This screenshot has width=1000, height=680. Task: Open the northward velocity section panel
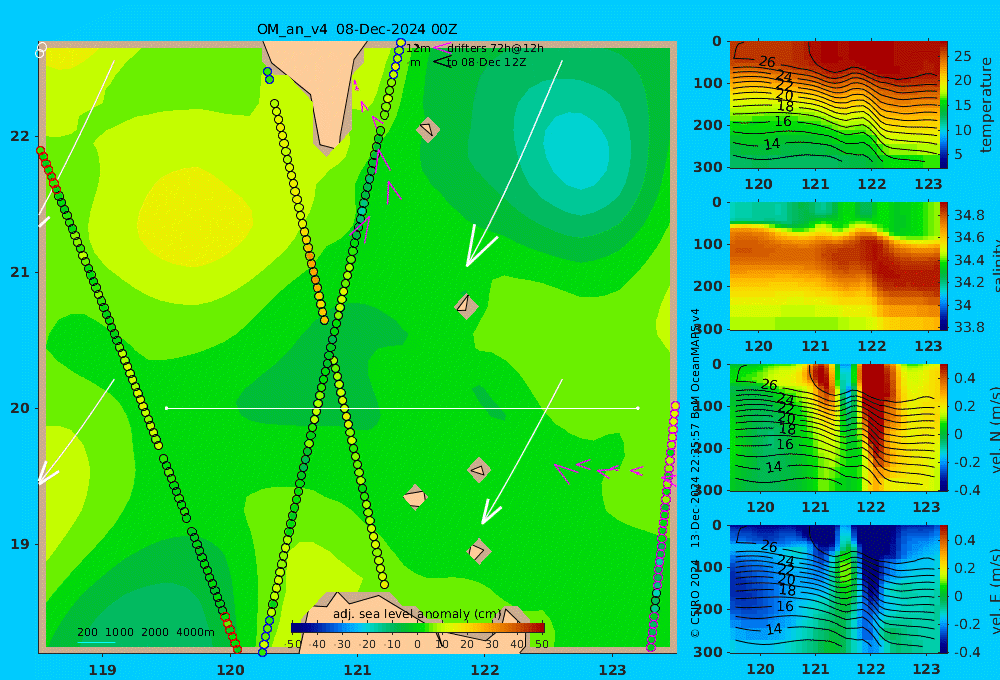click(835, 427)
